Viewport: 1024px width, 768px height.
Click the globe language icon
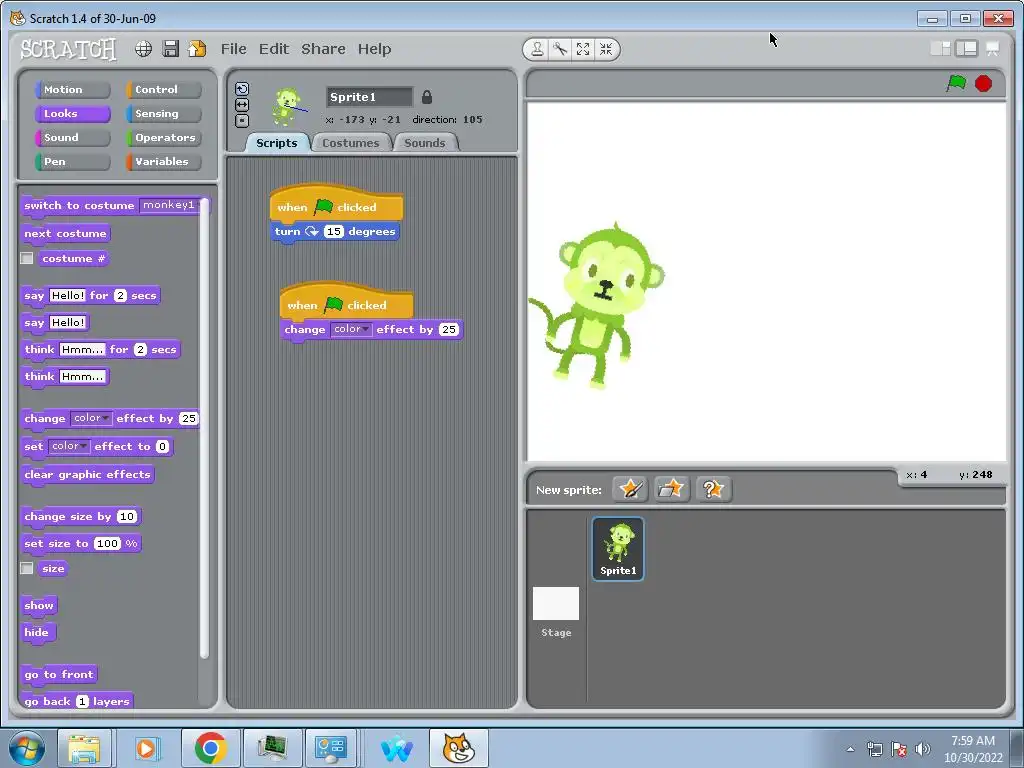tap(144, 49)
